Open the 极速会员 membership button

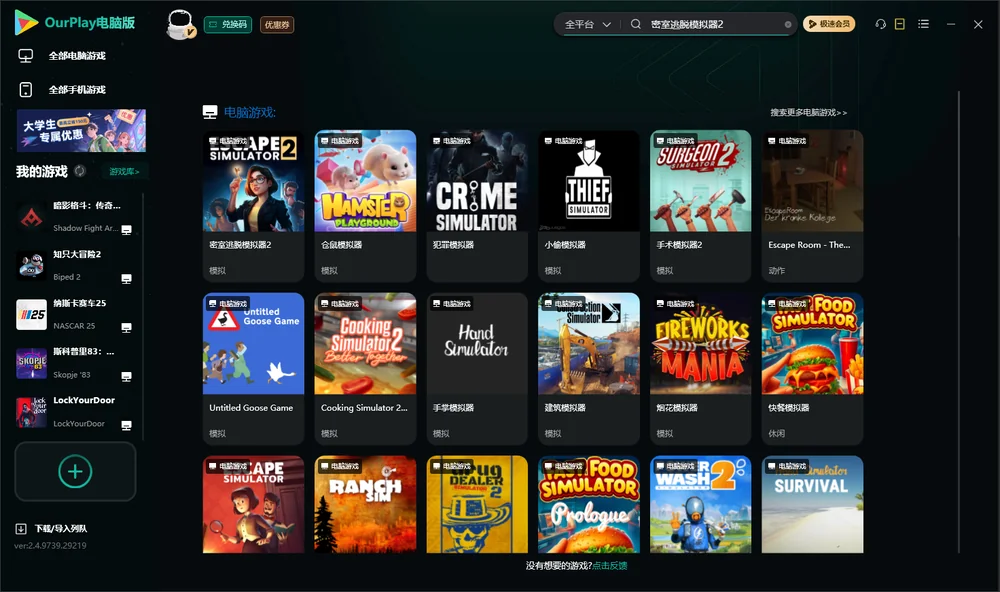tap(829, 24)
